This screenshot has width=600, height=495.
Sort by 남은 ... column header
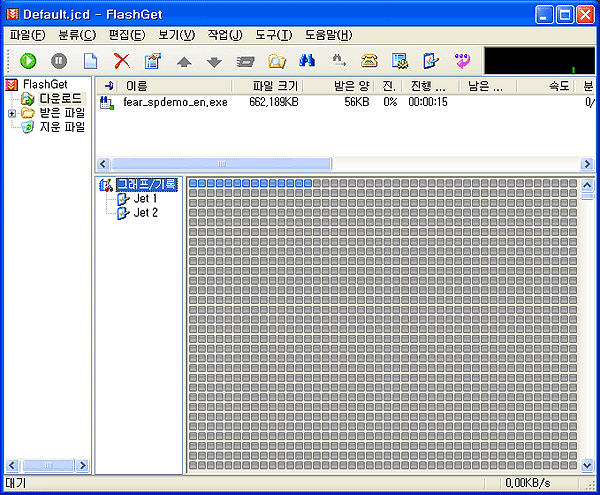488,86
